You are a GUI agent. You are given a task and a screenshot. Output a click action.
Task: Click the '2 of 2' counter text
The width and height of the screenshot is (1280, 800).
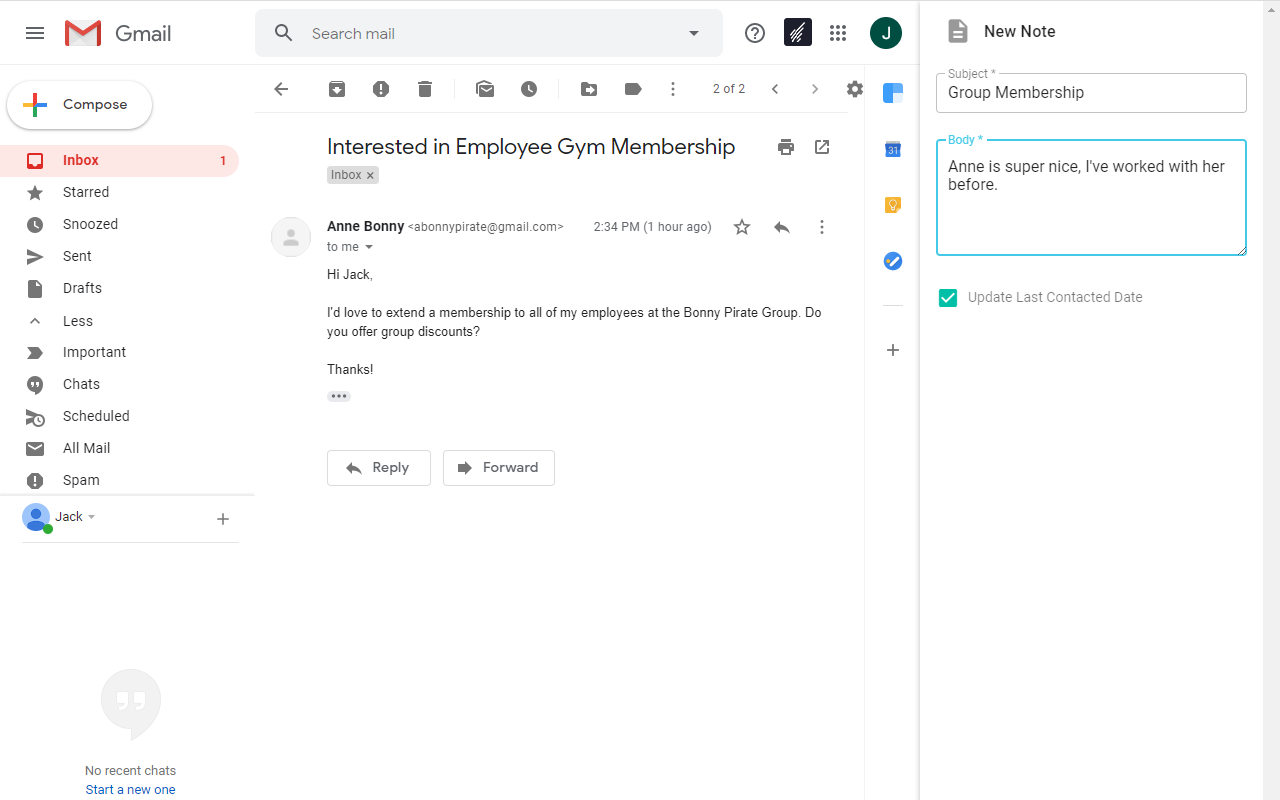[729, 89]
